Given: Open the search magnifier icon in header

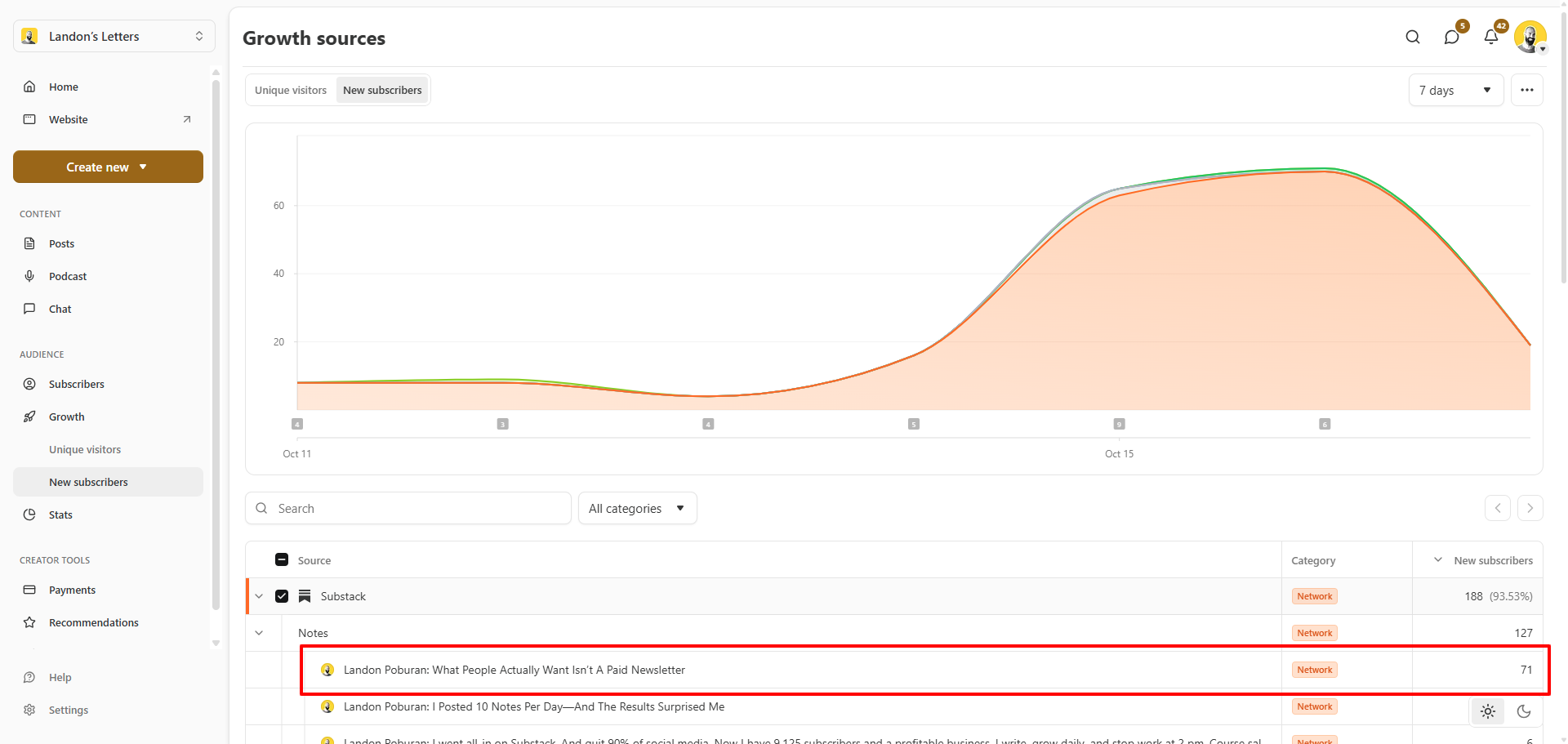Looking at the screenshot, I should pos(1413,37).
